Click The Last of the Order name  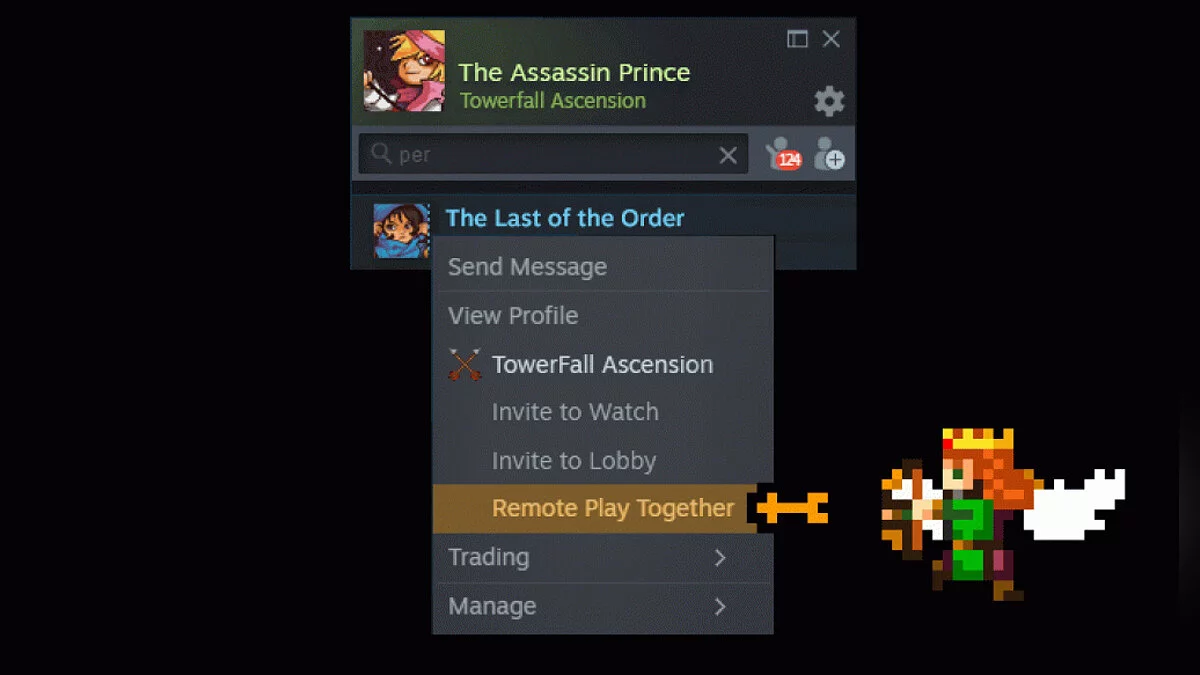click(x=565, y=218)
